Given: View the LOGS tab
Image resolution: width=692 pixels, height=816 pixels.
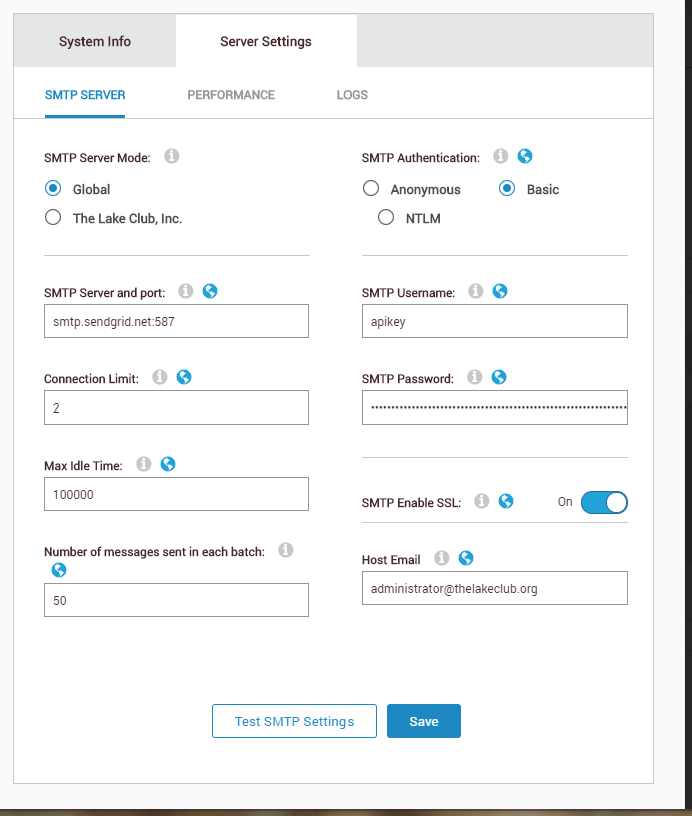Looking at the screenshot, I should coord(352,95).
